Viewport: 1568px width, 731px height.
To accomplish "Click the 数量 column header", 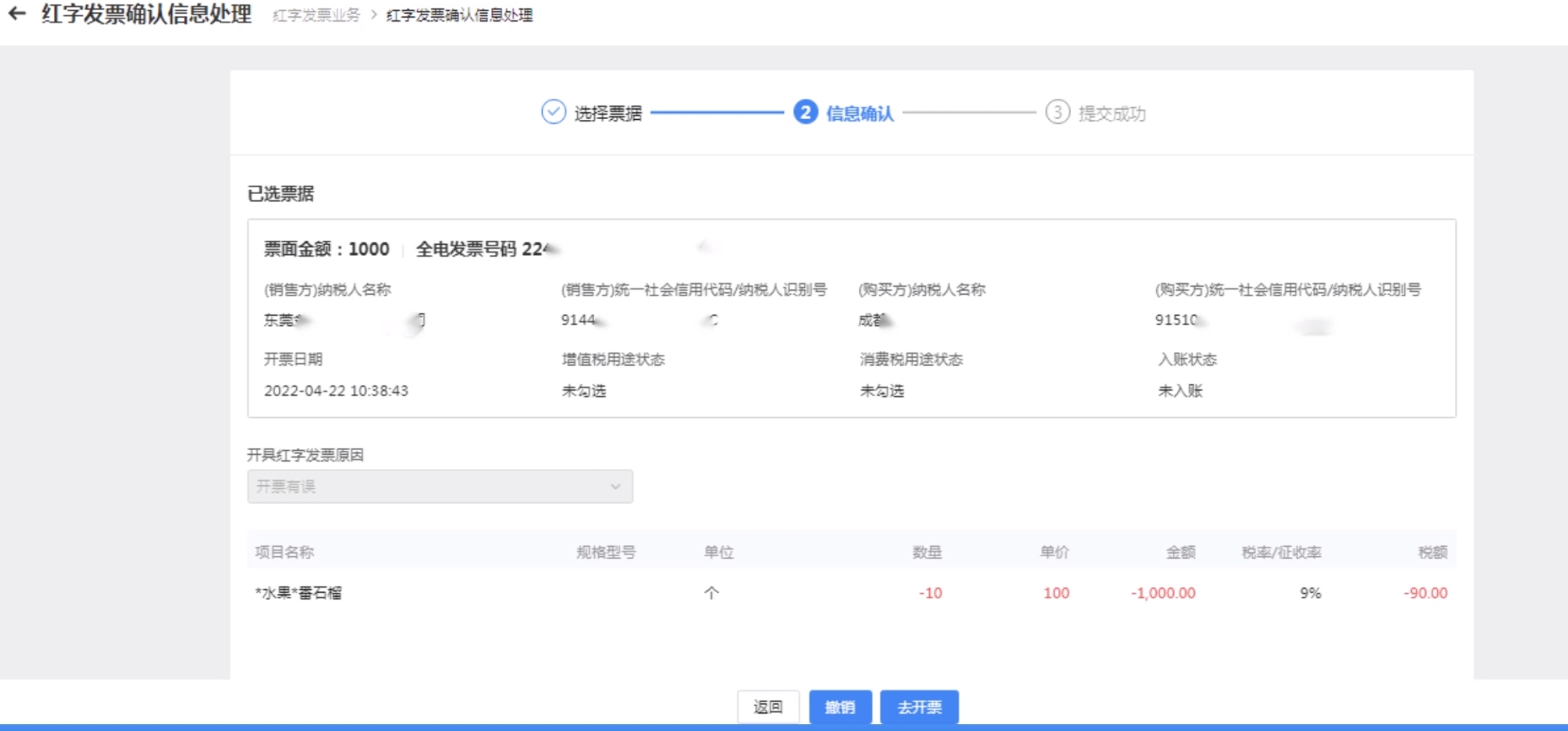I will tap(927, 552).
